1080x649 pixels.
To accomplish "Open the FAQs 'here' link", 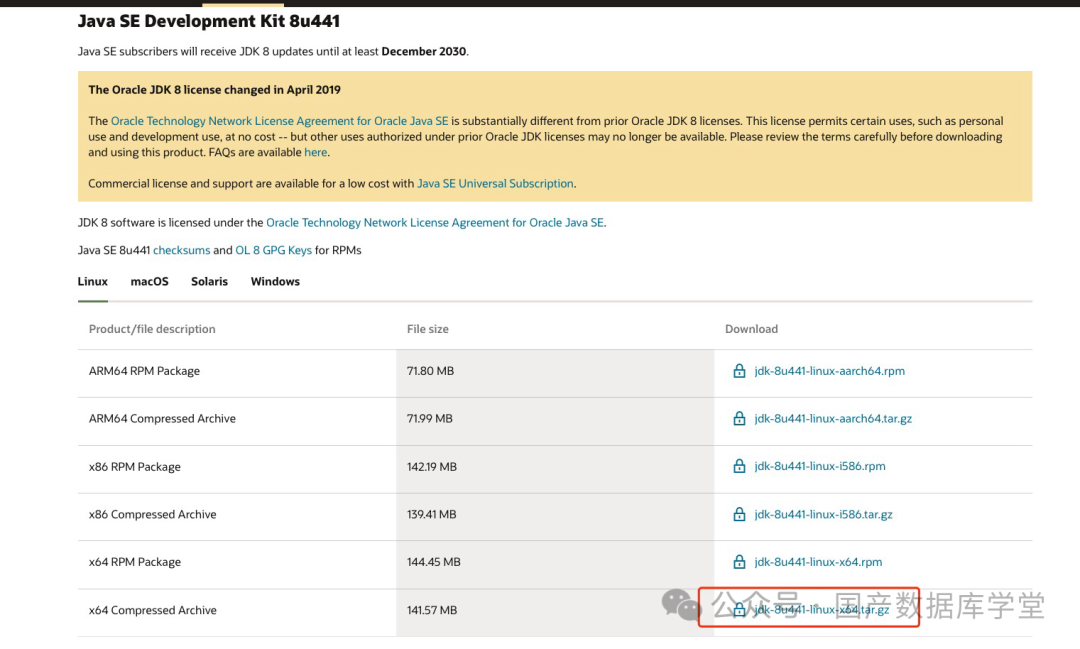I will point(315,152).
